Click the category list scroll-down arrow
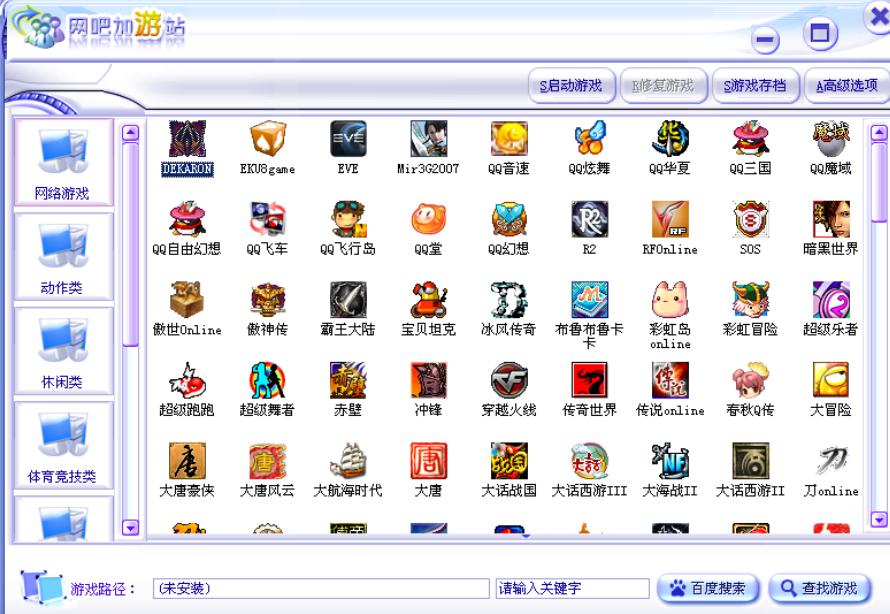 click(x=131, y=528)
